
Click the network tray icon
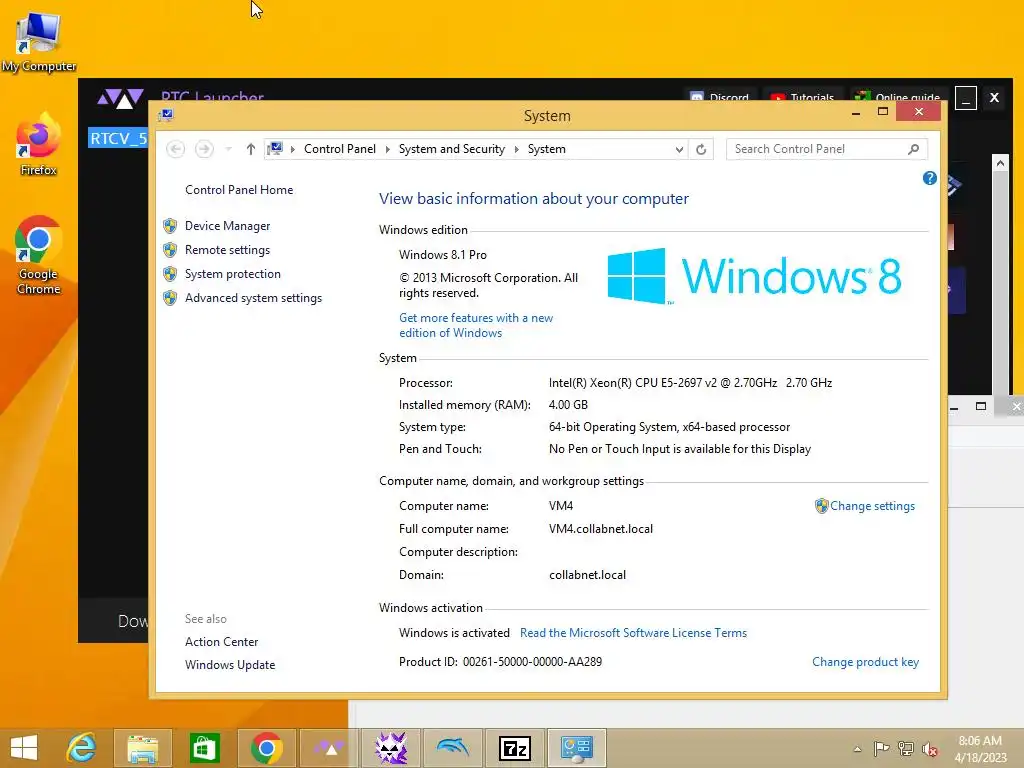[x=906, y=748]
